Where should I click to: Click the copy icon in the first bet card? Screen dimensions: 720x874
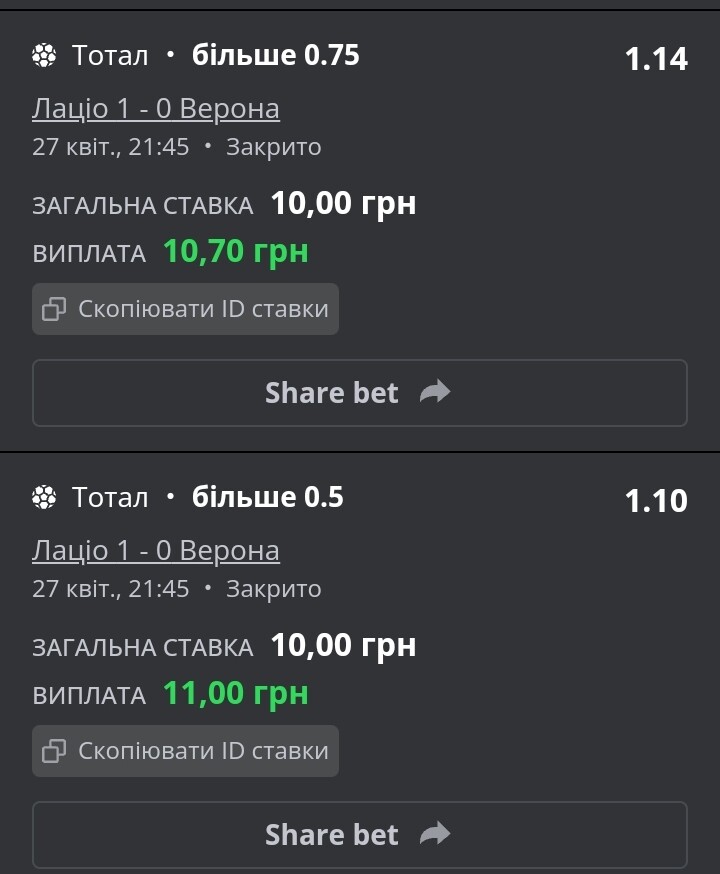click(54, 309)
